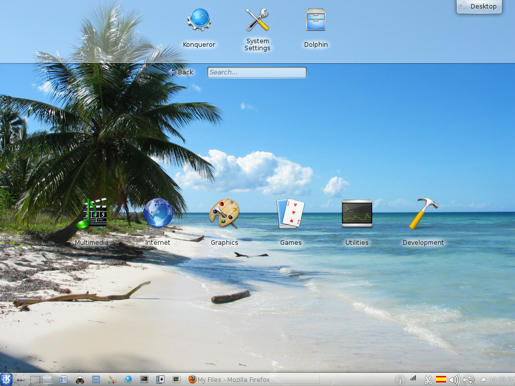Image resolution: width=515 pixels, height=386 pixels.
Task: Open the Klipper scissors clipboard icon
Action: click(x=429, y=380)
